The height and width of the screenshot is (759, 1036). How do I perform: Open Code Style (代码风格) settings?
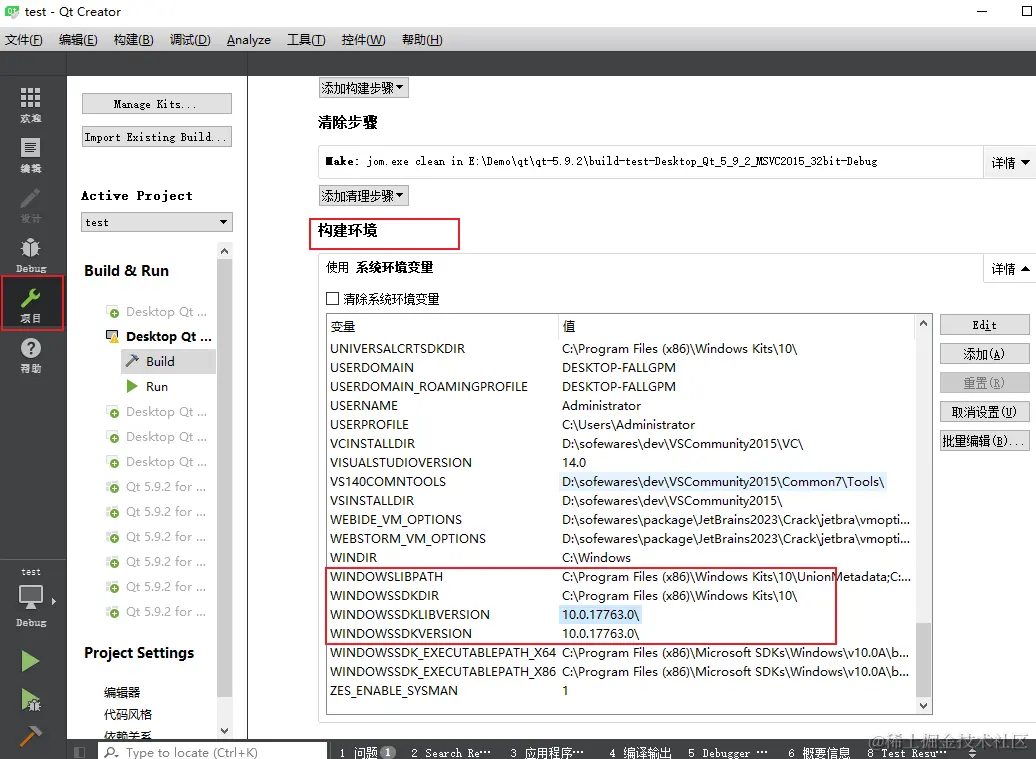[128, 715]
